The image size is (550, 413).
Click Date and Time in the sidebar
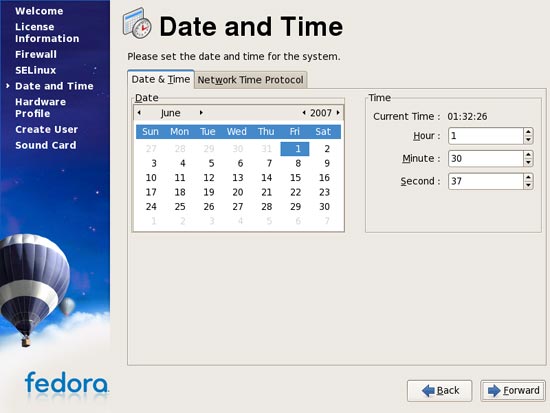(x=54, y=86)
